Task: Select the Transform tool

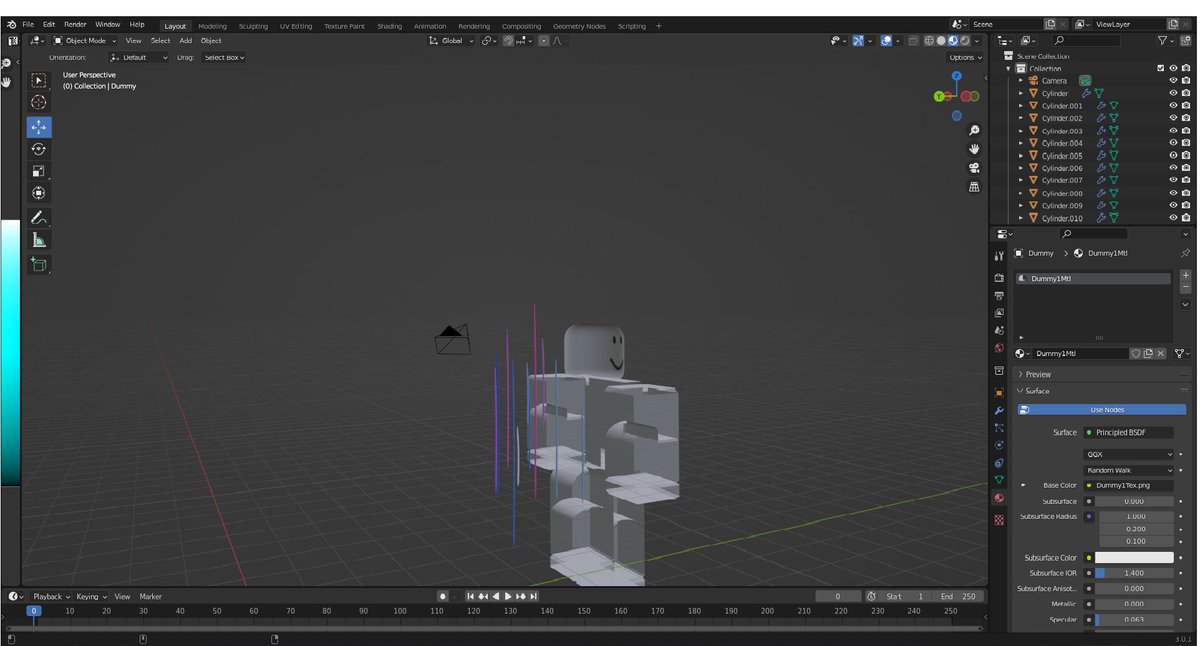Action: pyautogui.click(x=39, y=193)
